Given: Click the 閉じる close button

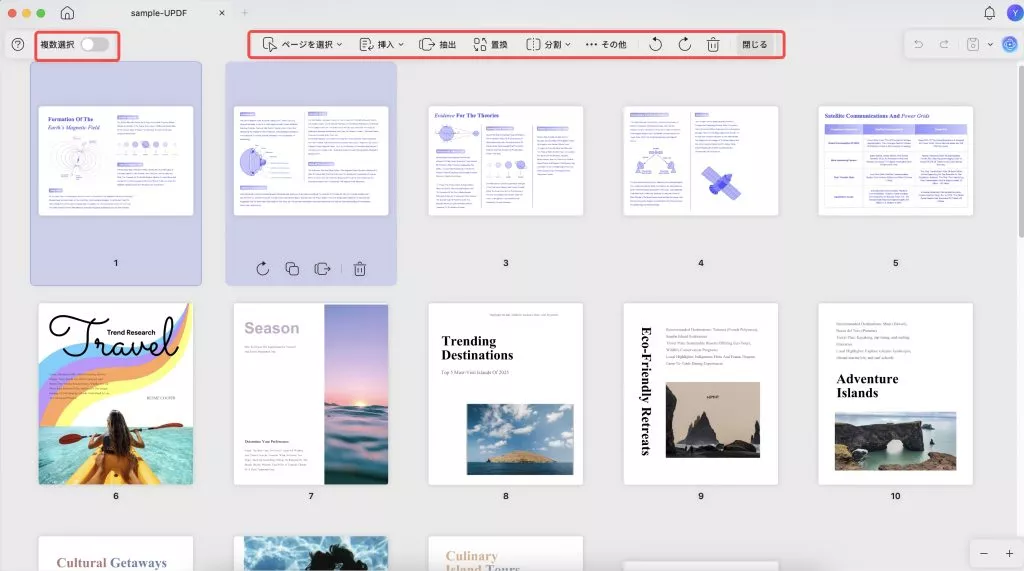Looking at the screenshot, I should pos(754,44).
